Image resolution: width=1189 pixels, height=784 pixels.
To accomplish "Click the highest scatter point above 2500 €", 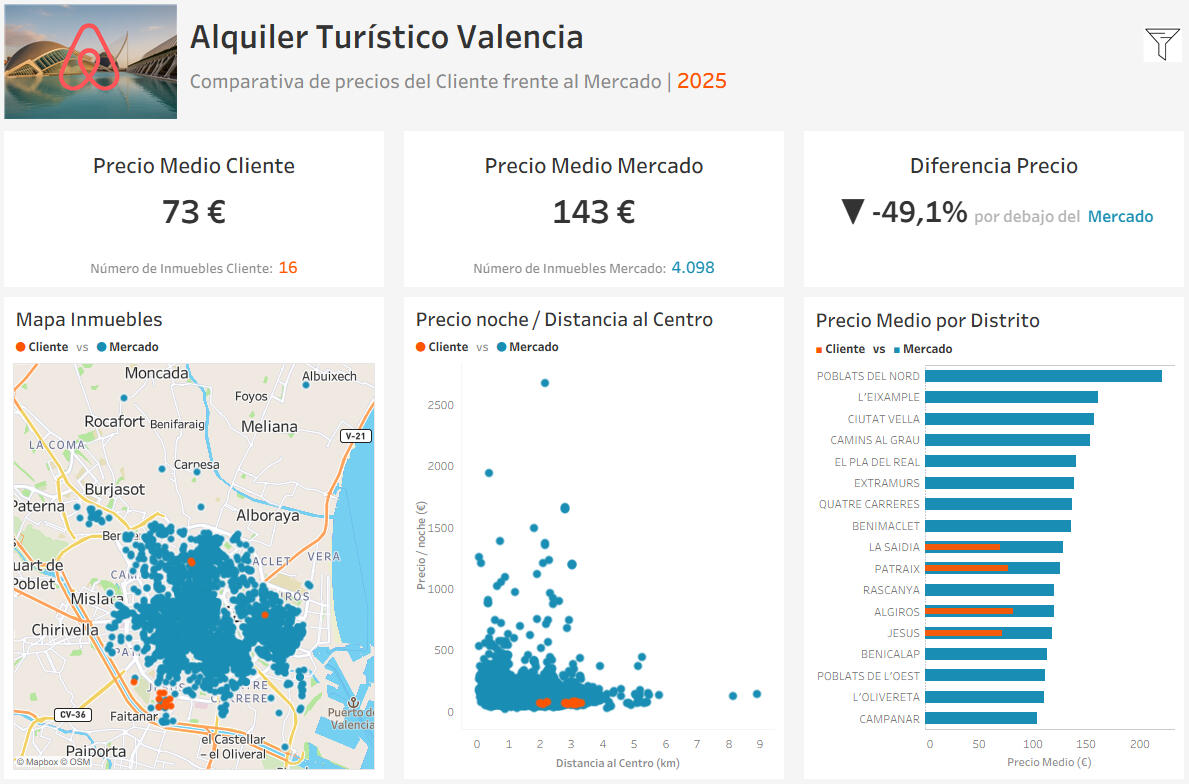I will pos(545,383).
